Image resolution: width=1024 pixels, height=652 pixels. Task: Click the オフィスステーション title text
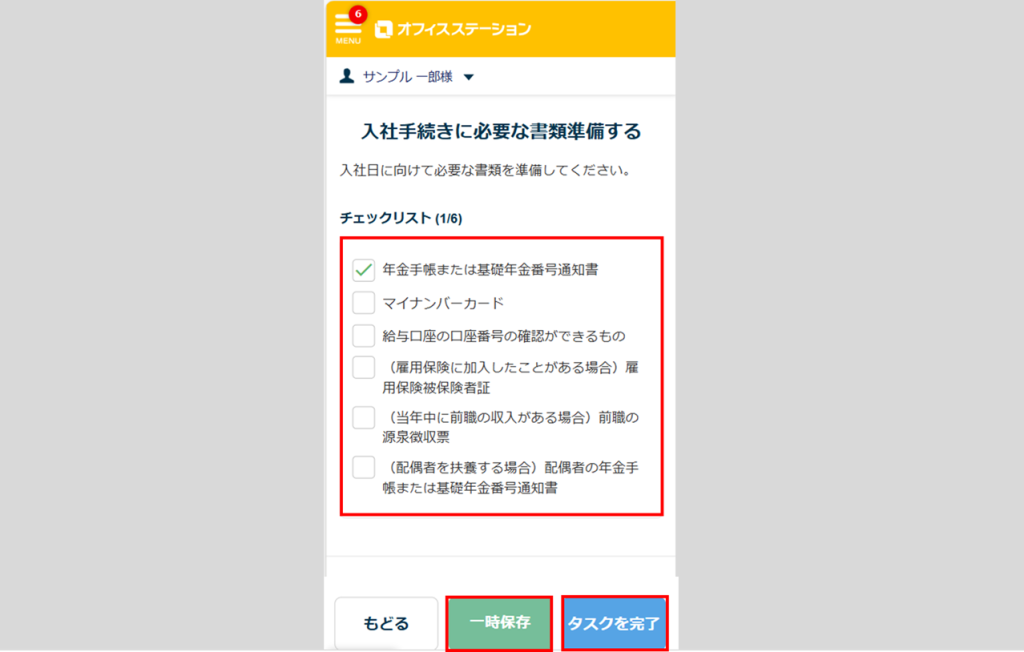(x=464, y=29)
